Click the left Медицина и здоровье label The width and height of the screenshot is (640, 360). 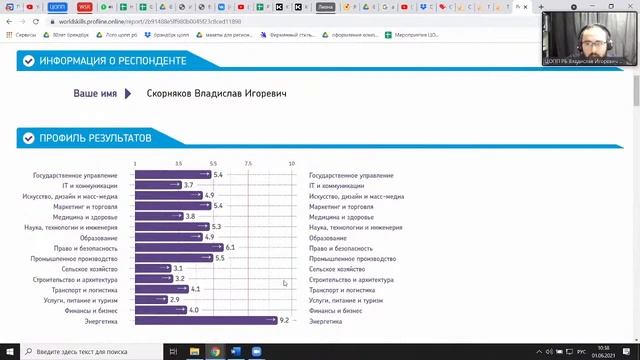tap(85, 217)
